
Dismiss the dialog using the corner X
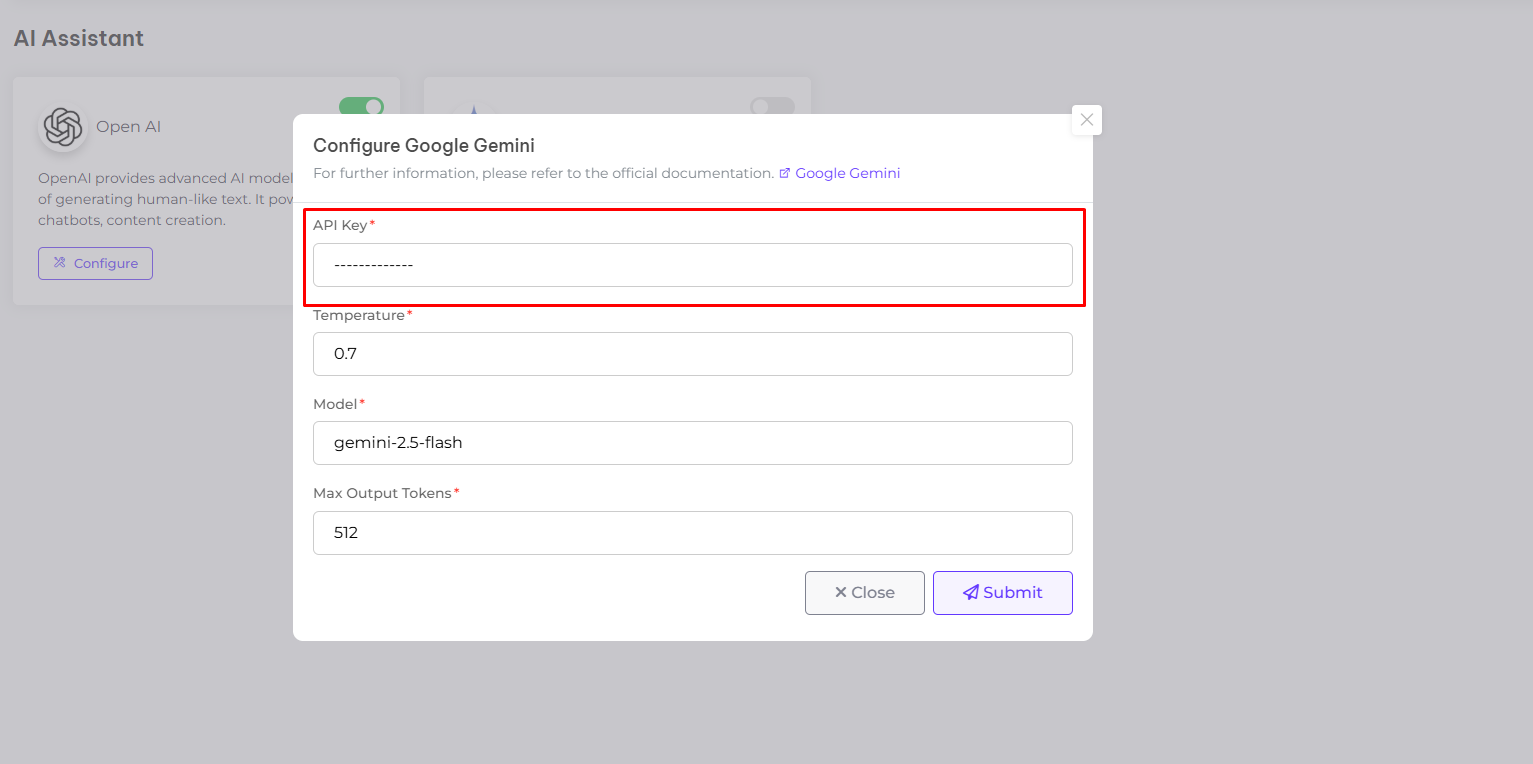coord(1086,120)
